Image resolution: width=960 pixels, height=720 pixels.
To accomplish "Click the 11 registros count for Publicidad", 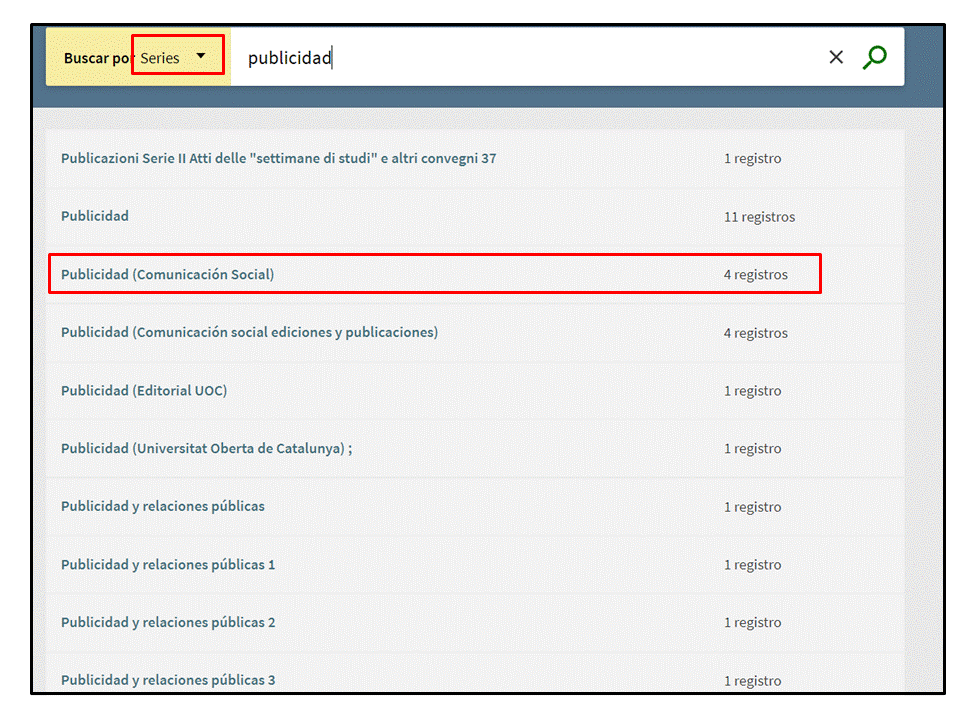I will [x=759, y=217].
